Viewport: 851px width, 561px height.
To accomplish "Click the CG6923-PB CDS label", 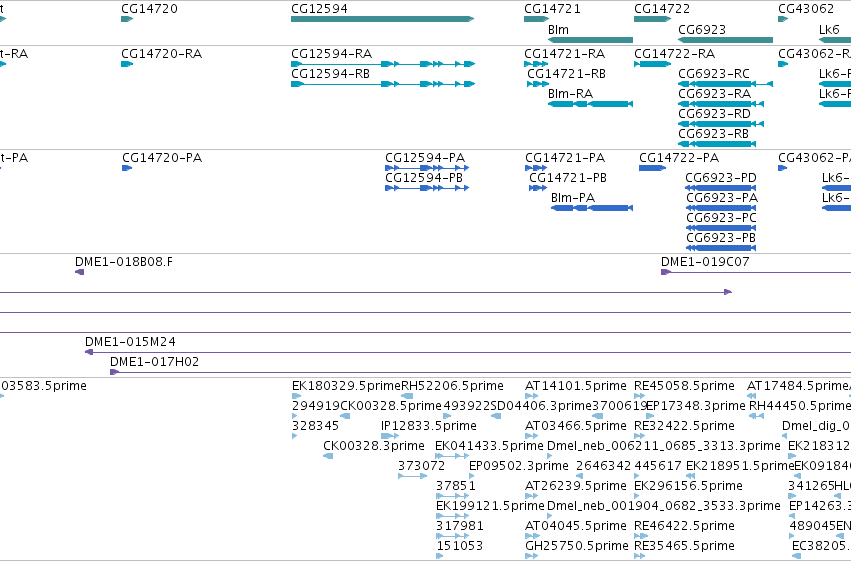I will point(721,238).
